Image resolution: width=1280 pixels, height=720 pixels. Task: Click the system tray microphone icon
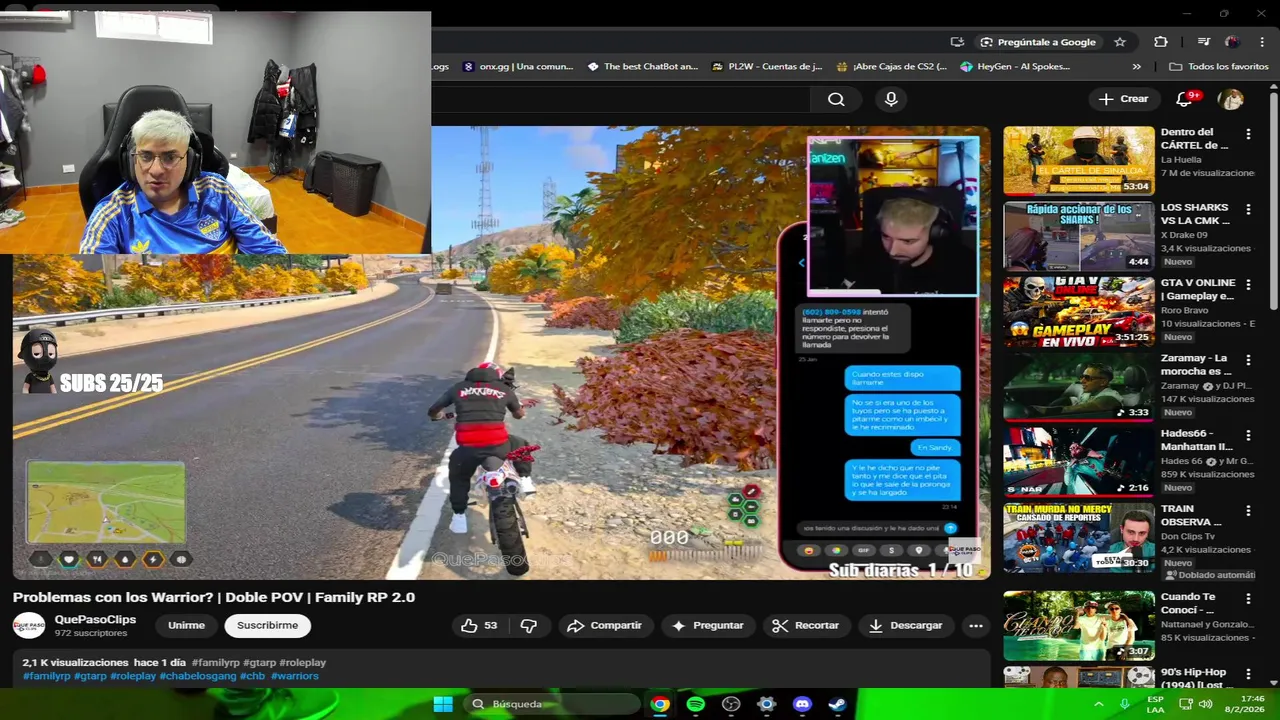1125,704
